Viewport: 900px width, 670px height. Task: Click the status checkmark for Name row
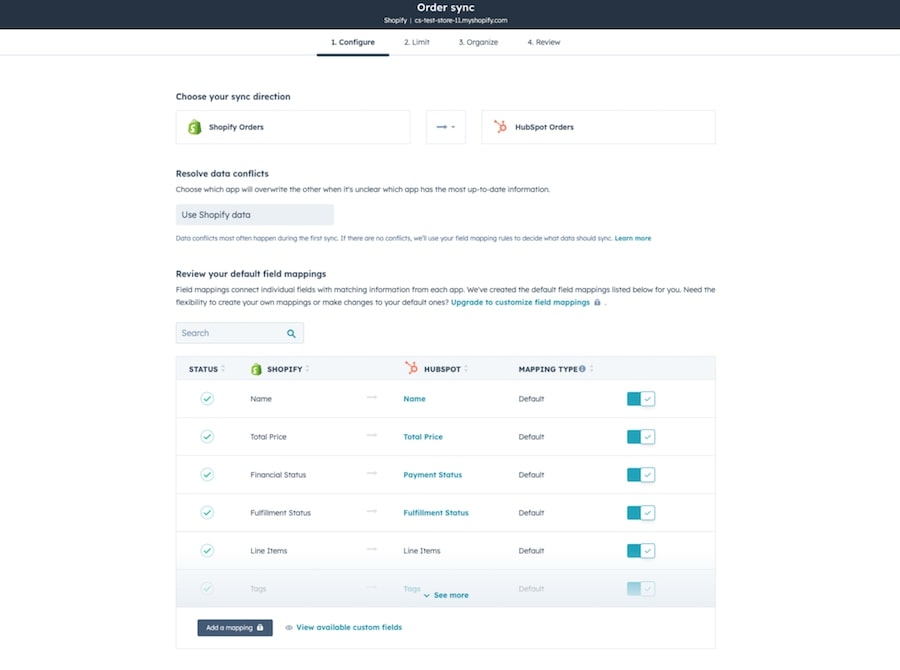[x=207, y=399]
